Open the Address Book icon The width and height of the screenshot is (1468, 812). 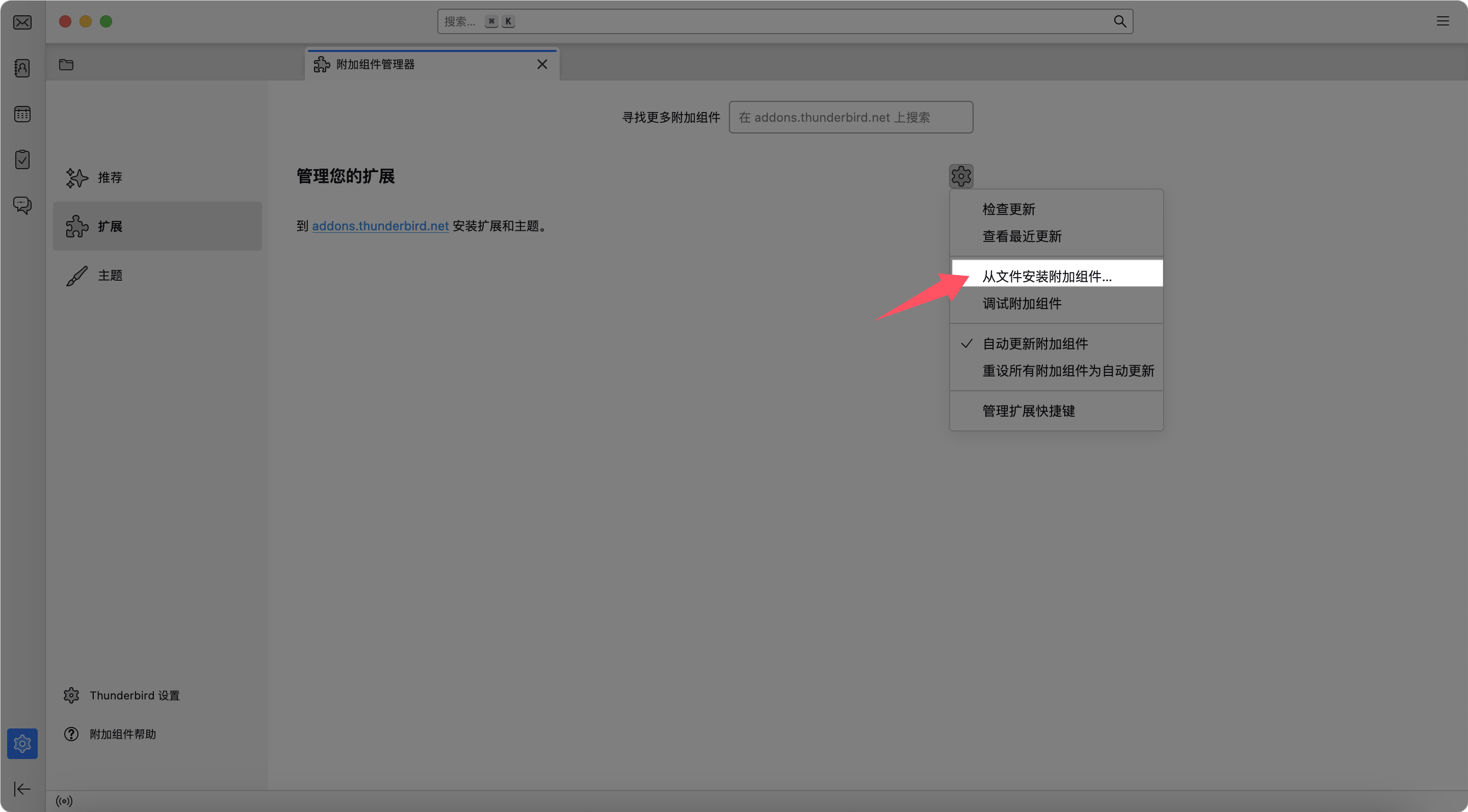tap(22, 68)
